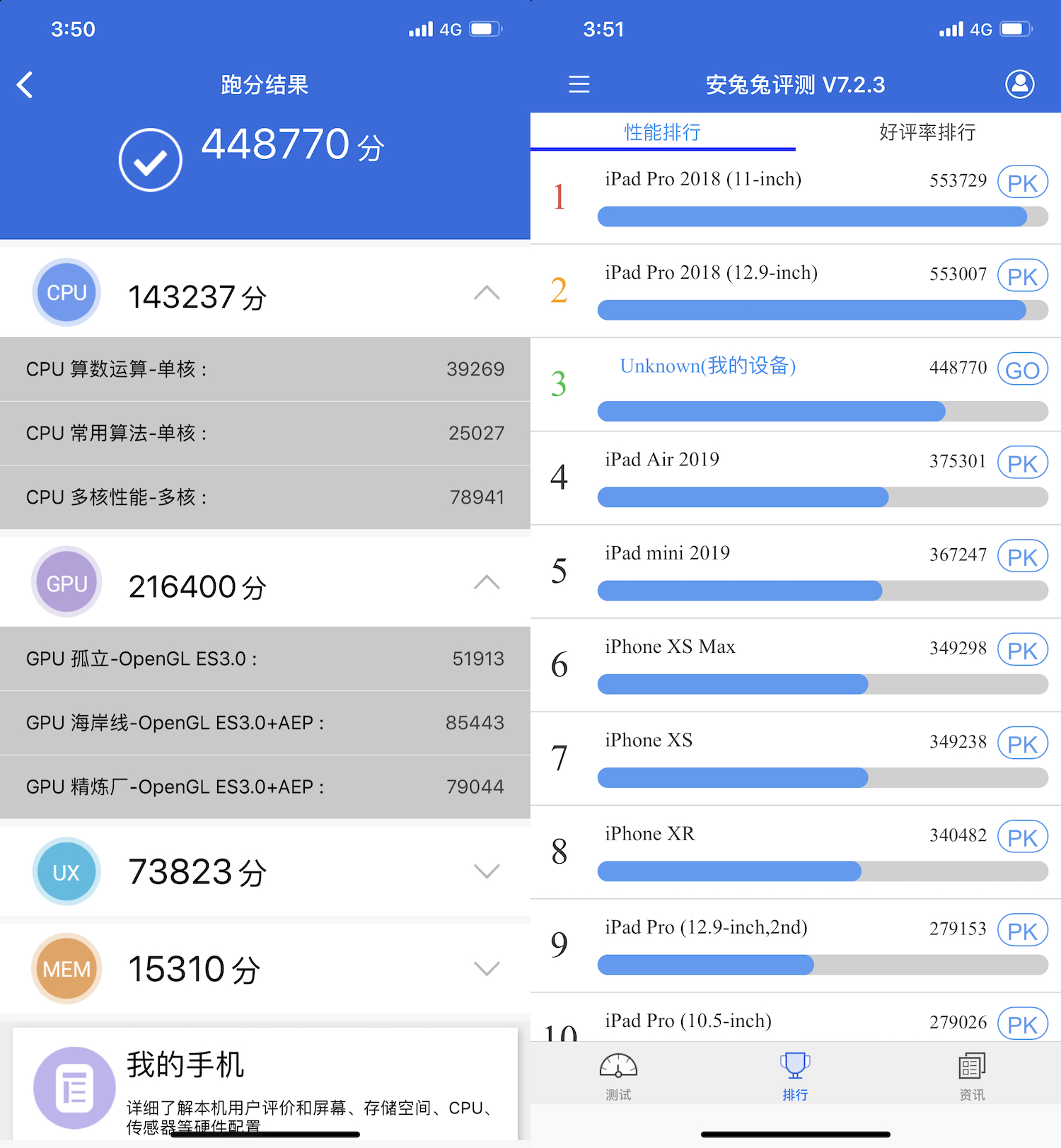Tap PK for iPhone XS Max
Image resolution: width=1061 pixels, height=1148 pixels.
[x=1022, y=650]
